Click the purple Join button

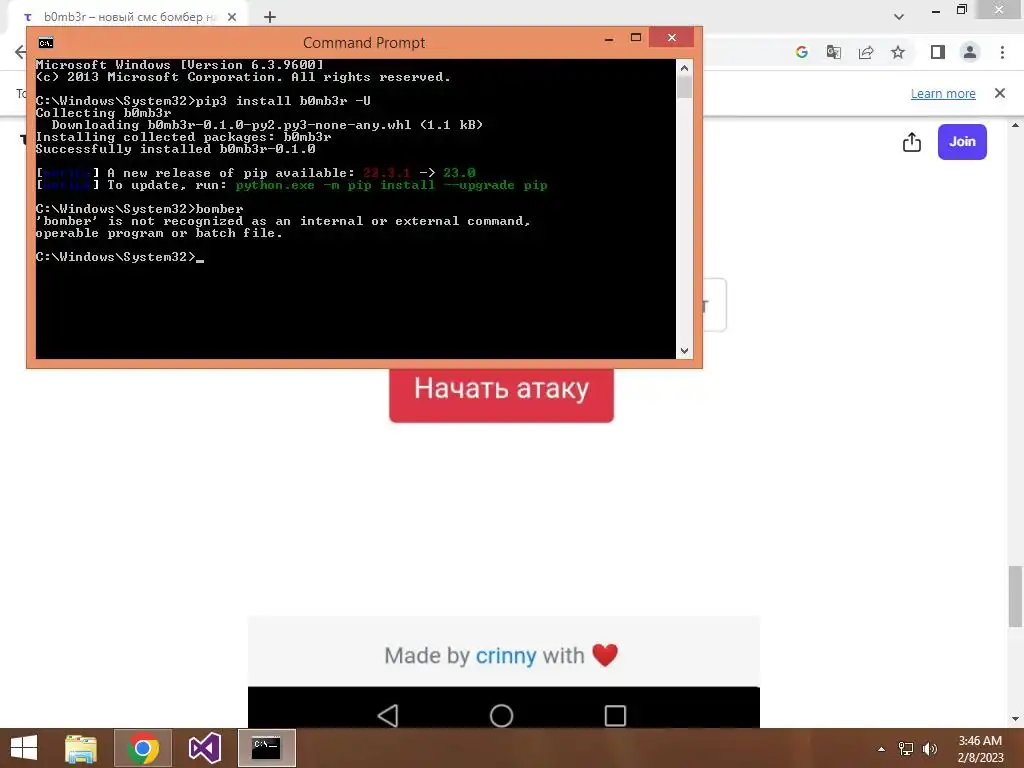962,142
